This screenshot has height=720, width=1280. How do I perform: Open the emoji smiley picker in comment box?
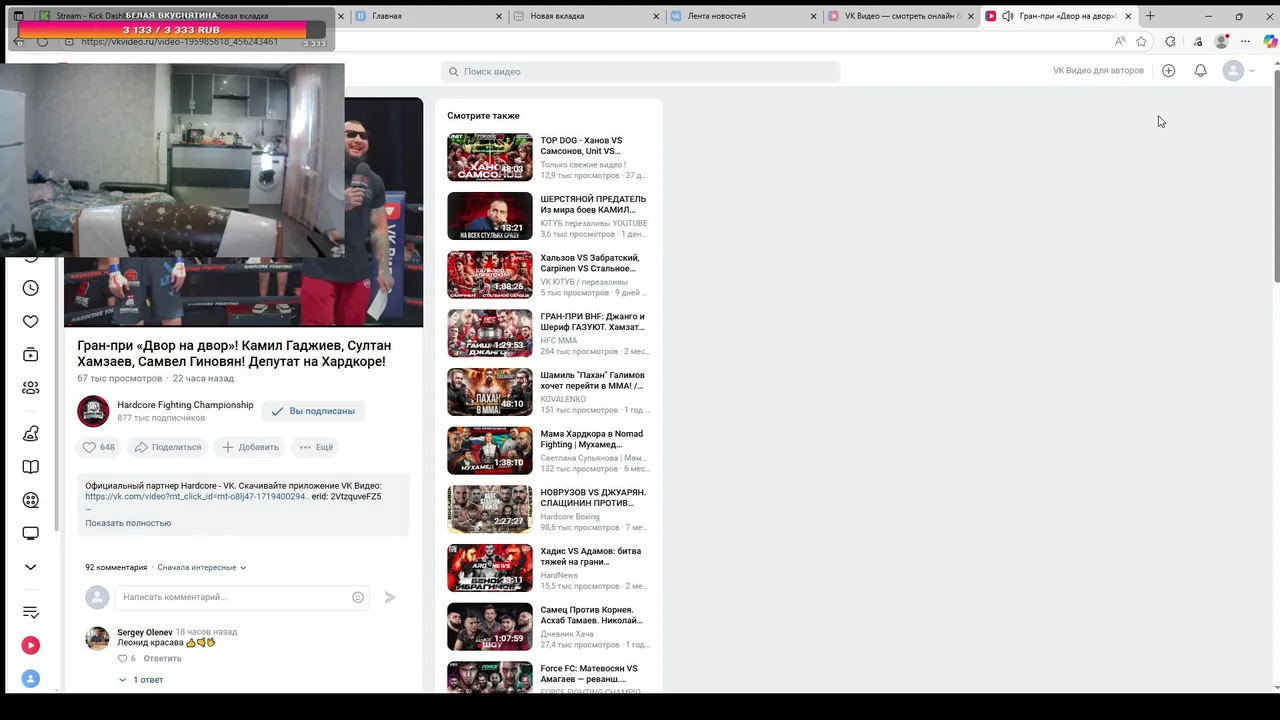point(358,597)
